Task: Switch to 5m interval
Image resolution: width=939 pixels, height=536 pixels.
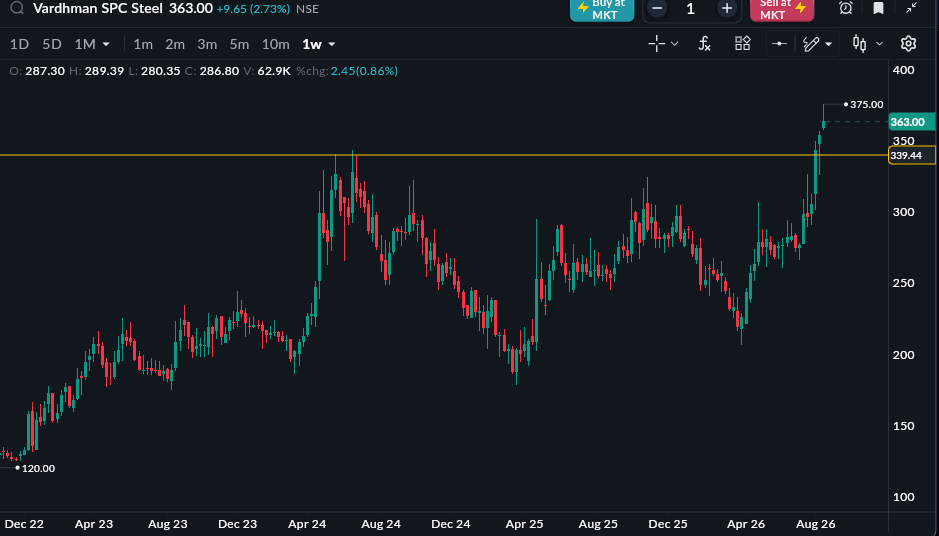Action: pyautogui.click(x=240, y=44)
